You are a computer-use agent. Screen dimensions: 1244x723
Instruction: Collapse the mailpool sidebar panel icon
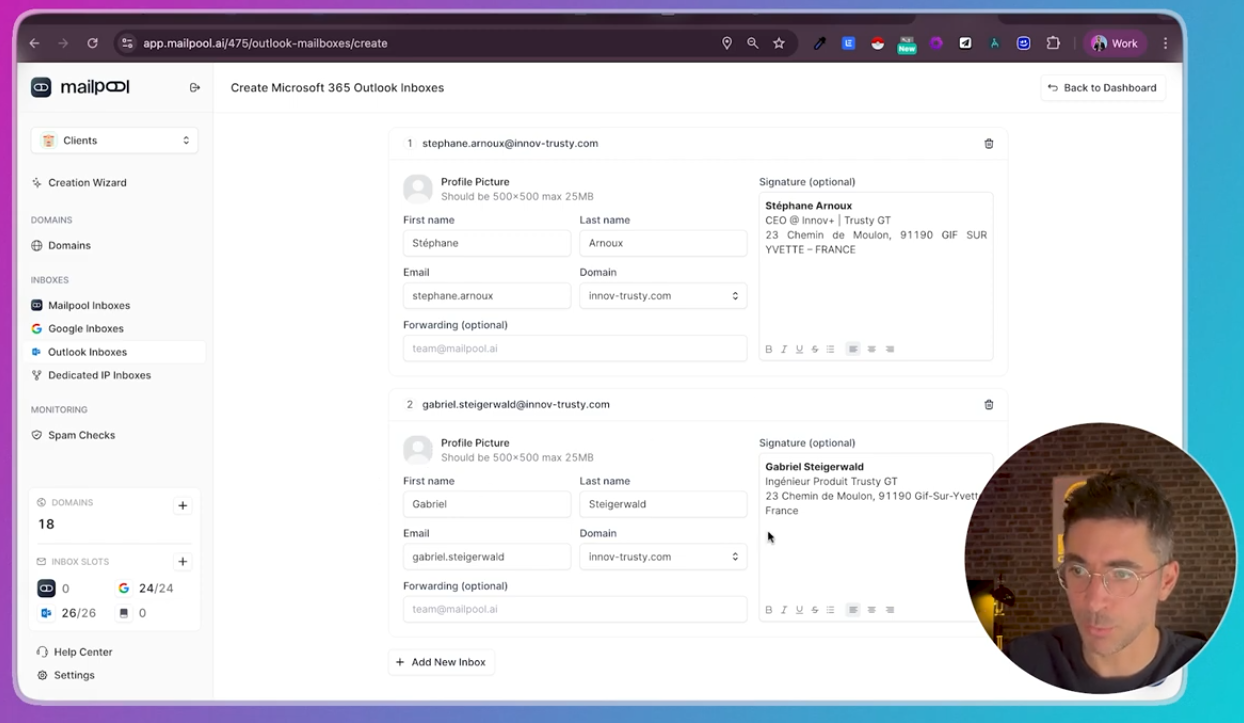195,88
